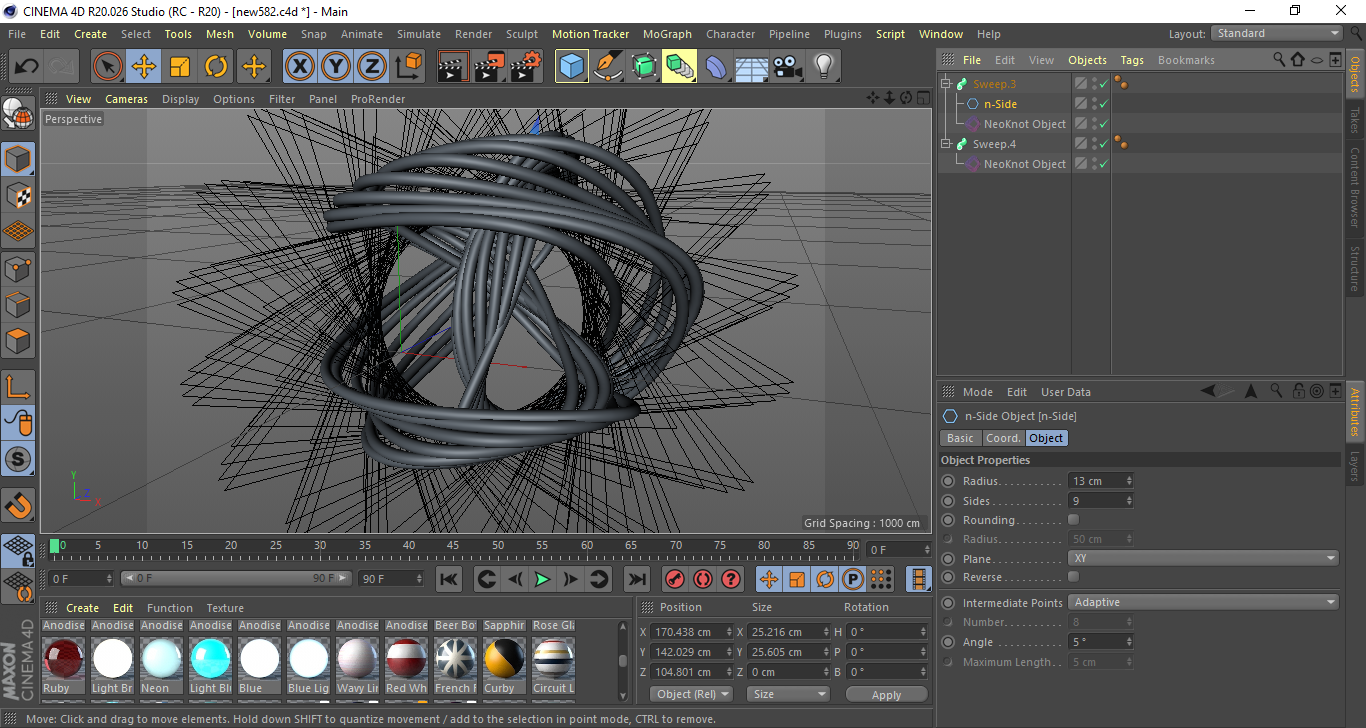Activate the Rotate tool
This screenshot has height=728, width=1366.
click(x=216, y=67)
